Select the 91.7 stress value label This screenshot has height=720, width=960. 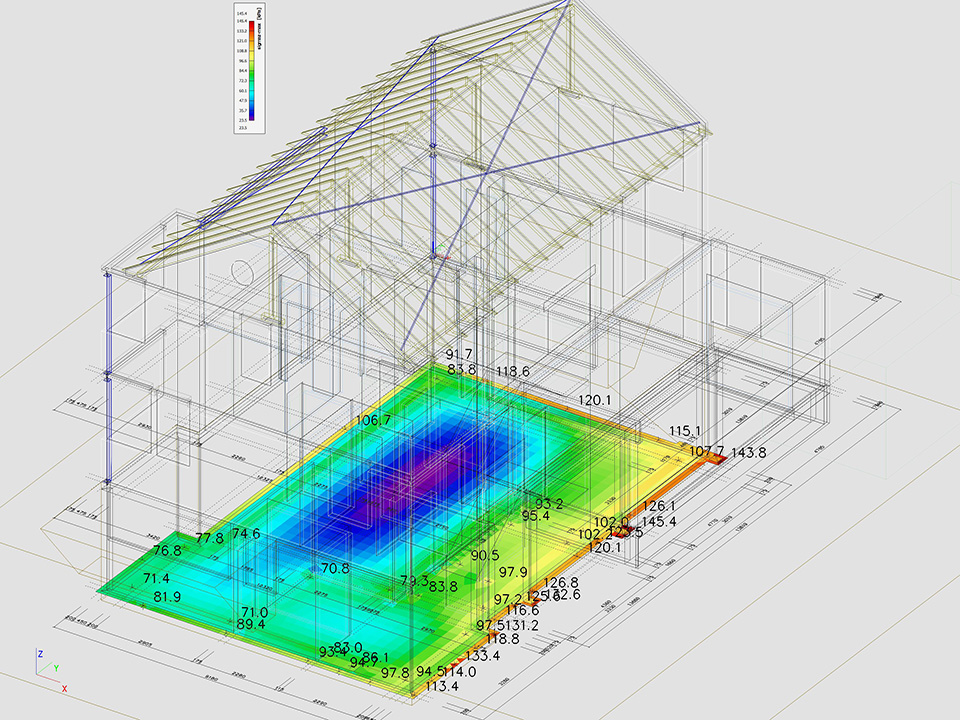tap(461, 355)
